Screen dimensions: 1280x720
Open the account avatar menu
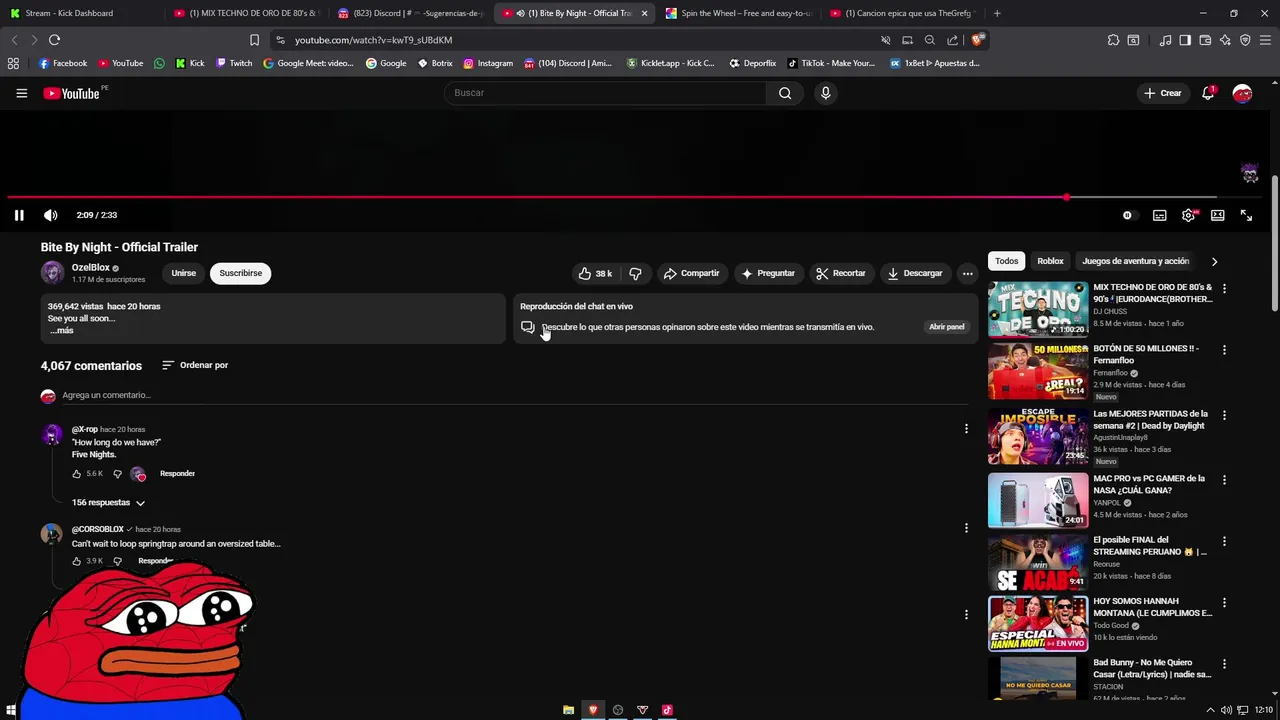point(1242,93)
